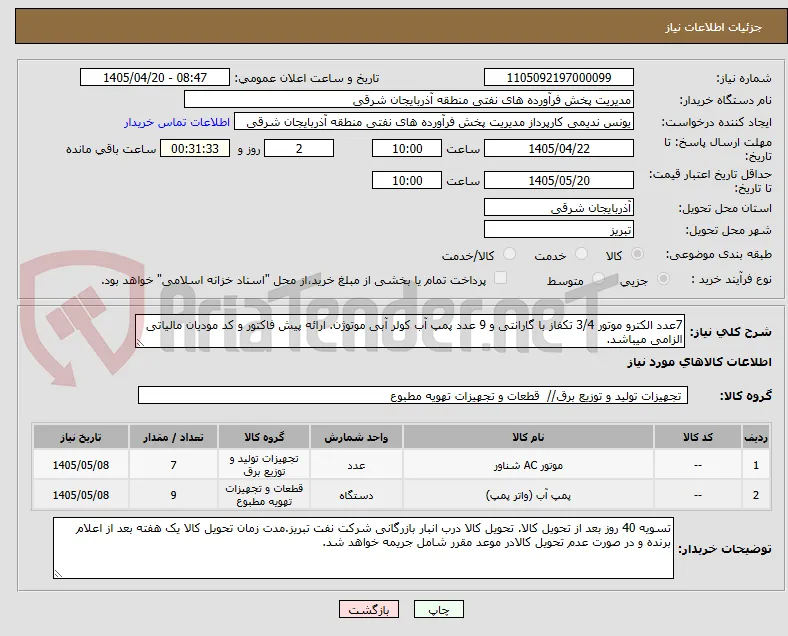Click the delivery city field تبریز
788x636 pixels.
[559, 229]
